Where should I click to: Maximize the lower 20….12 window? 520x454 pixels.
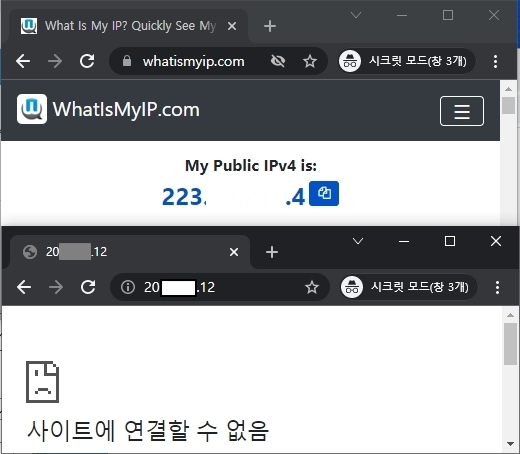coord(450,241)
